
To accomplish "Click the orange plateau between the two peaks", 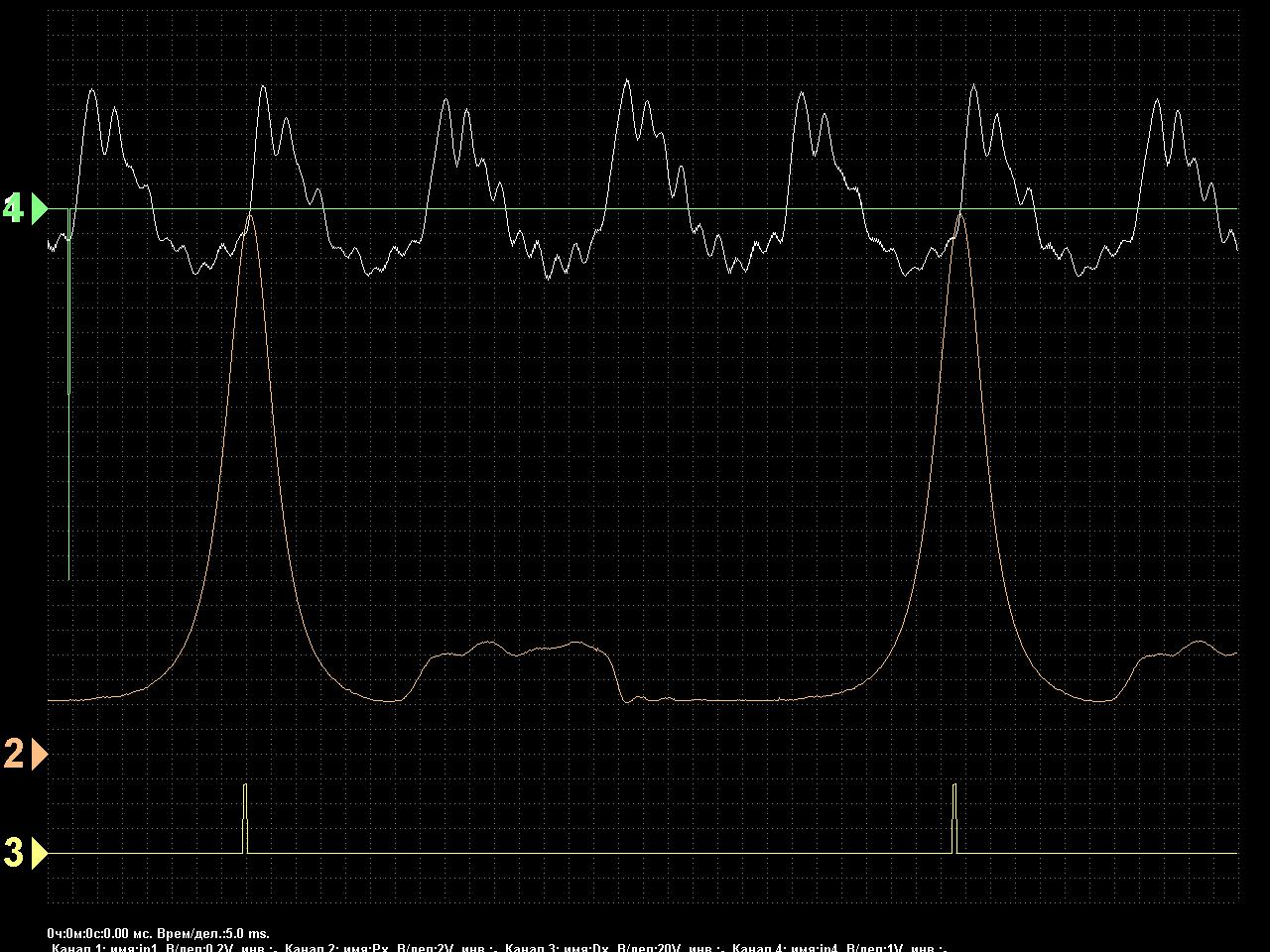I will coord(516,651).
